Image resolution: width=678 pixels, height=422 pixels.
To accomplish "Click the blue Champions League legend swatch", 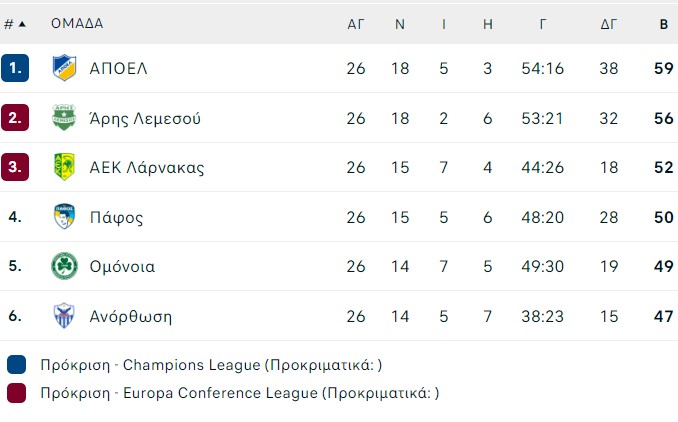I will pyautogui.click(x=15, y=364).
